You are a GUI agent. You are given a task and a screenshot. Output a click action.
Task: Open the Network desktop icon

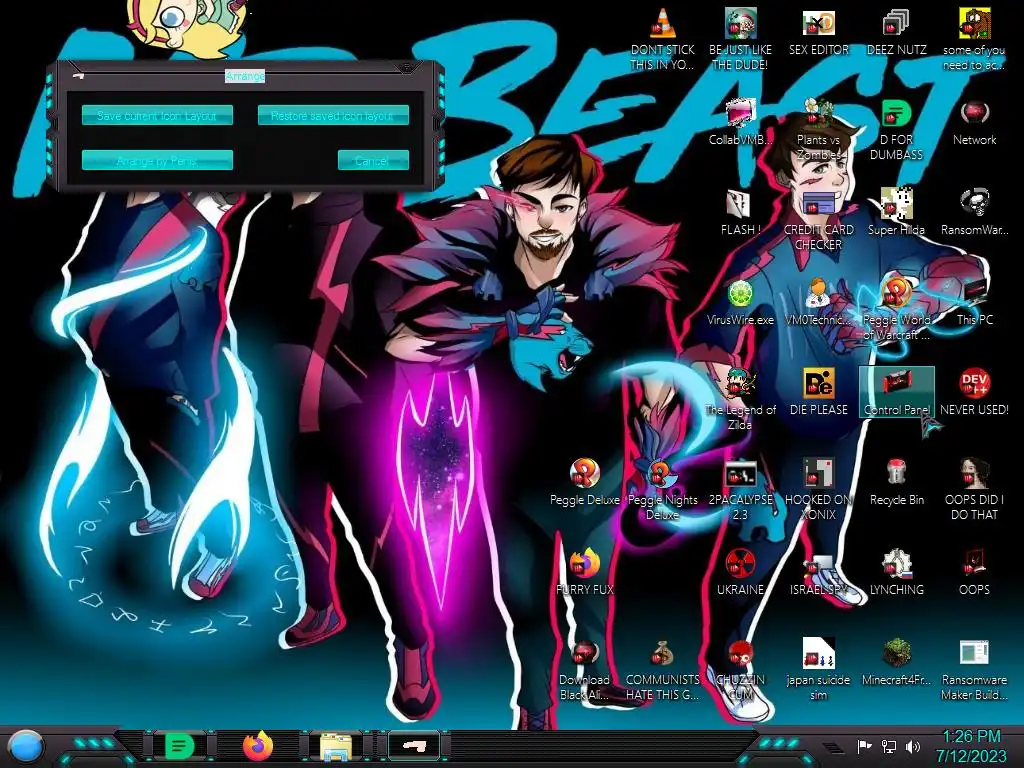[974, 123]
